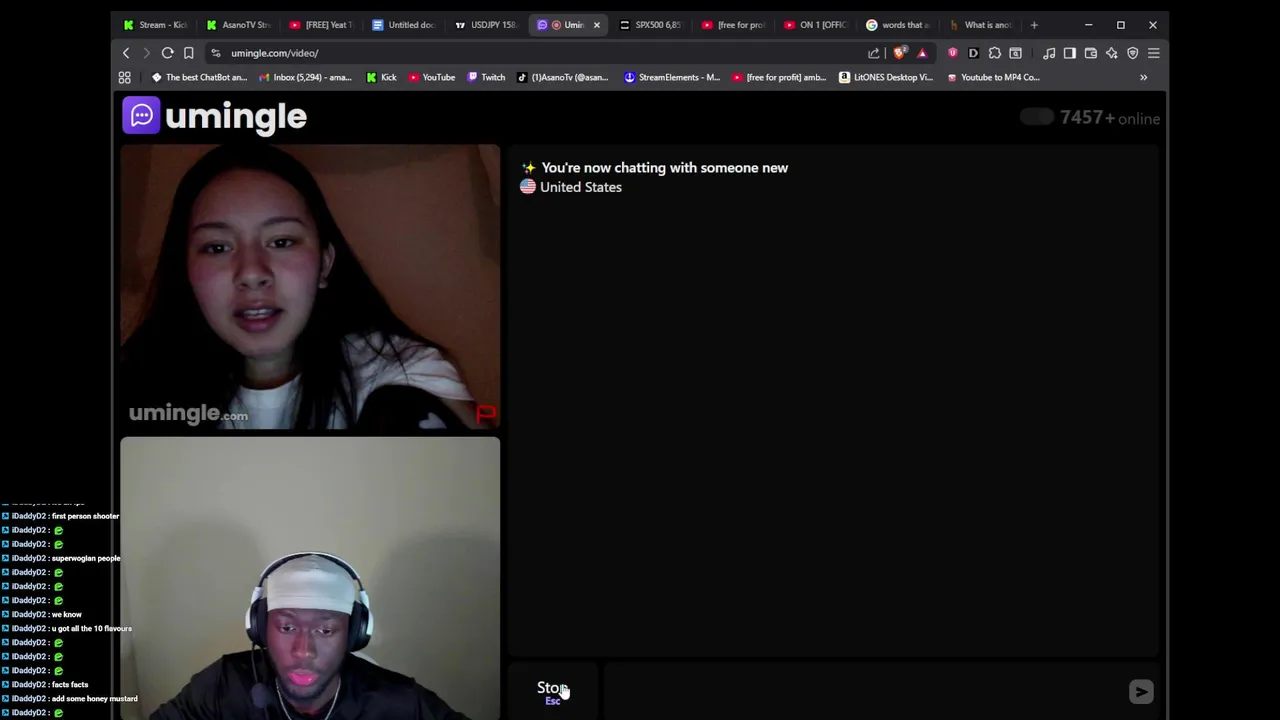Switch to the AsanoTV Stream tab

point(238,25)
